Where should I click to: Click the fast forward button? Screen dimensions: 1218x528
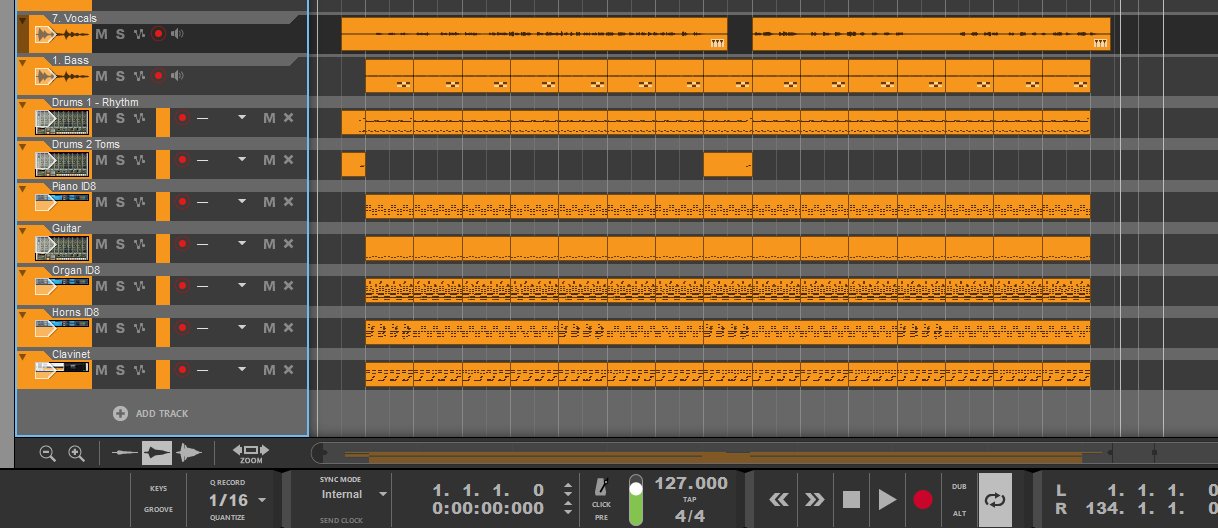coord(814,499)
